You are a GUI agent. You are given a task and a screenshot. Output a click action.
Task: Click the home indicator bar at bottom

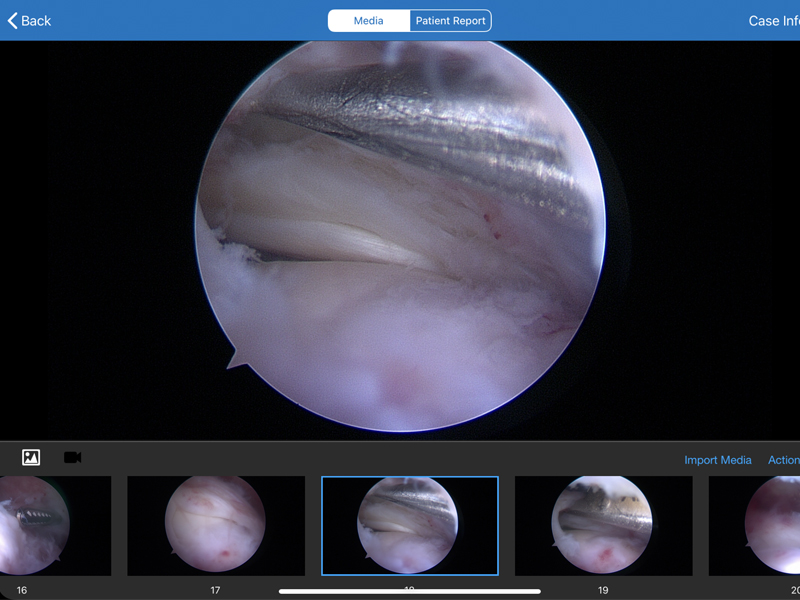[410, 592]
